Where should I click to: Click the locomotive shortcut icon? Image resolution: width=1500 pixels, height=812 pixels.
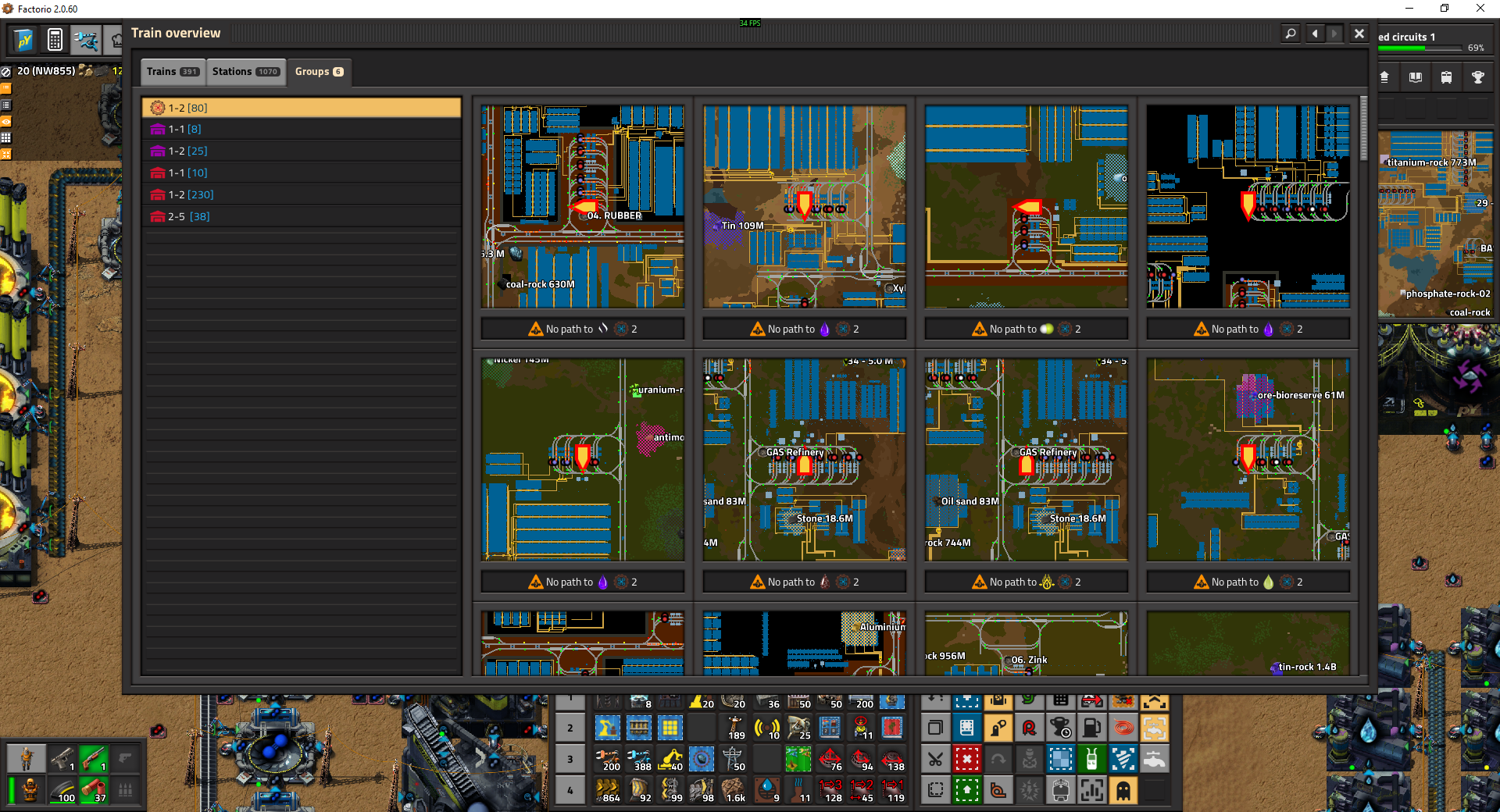pos(1060,790)
